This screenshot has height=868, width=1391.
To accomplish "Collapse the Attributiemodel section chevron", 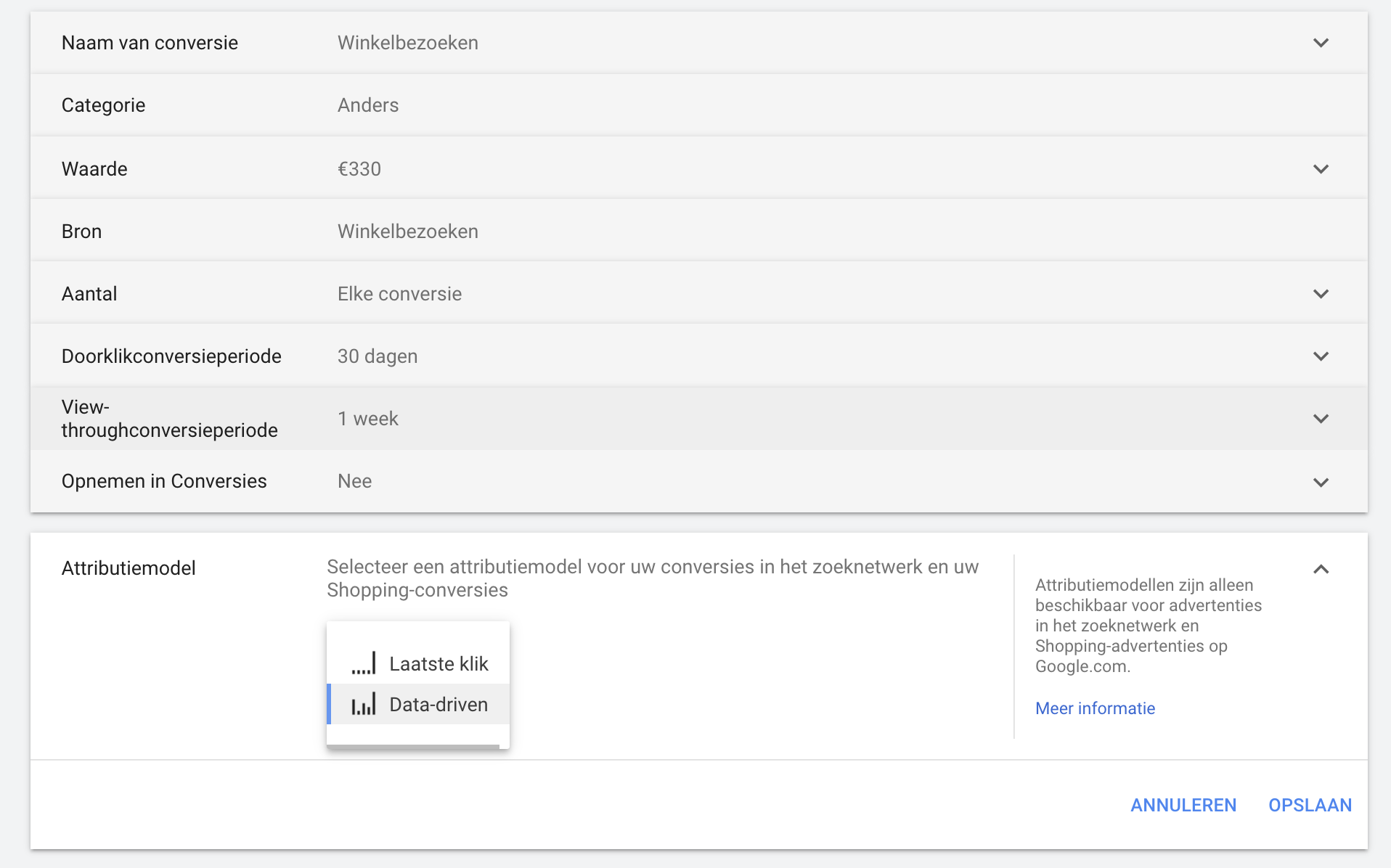I will (x=1321, y=570).
